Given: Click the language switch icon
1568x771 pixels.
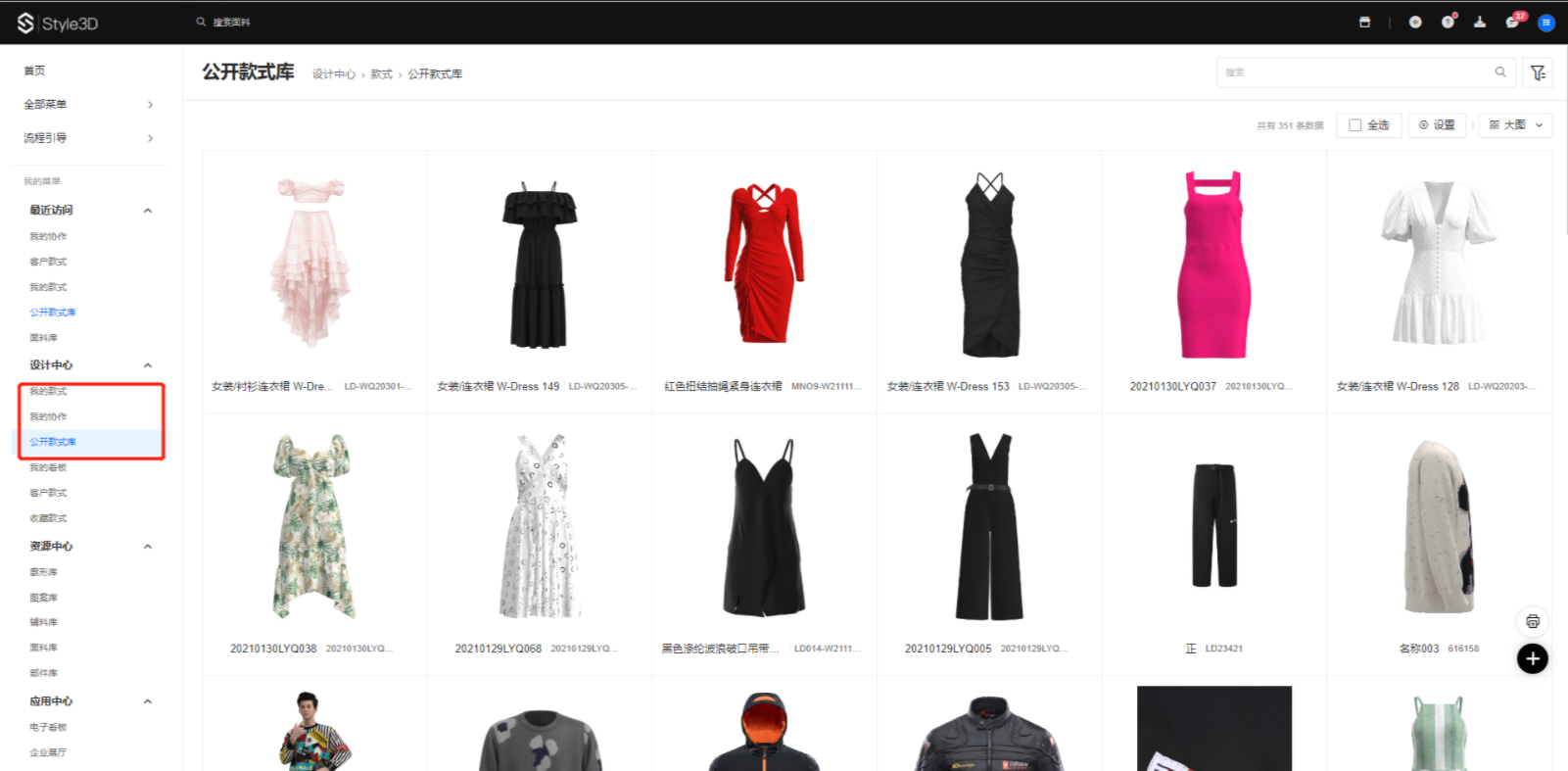Looking at the screenshot, I should (x=1415, y=23).
